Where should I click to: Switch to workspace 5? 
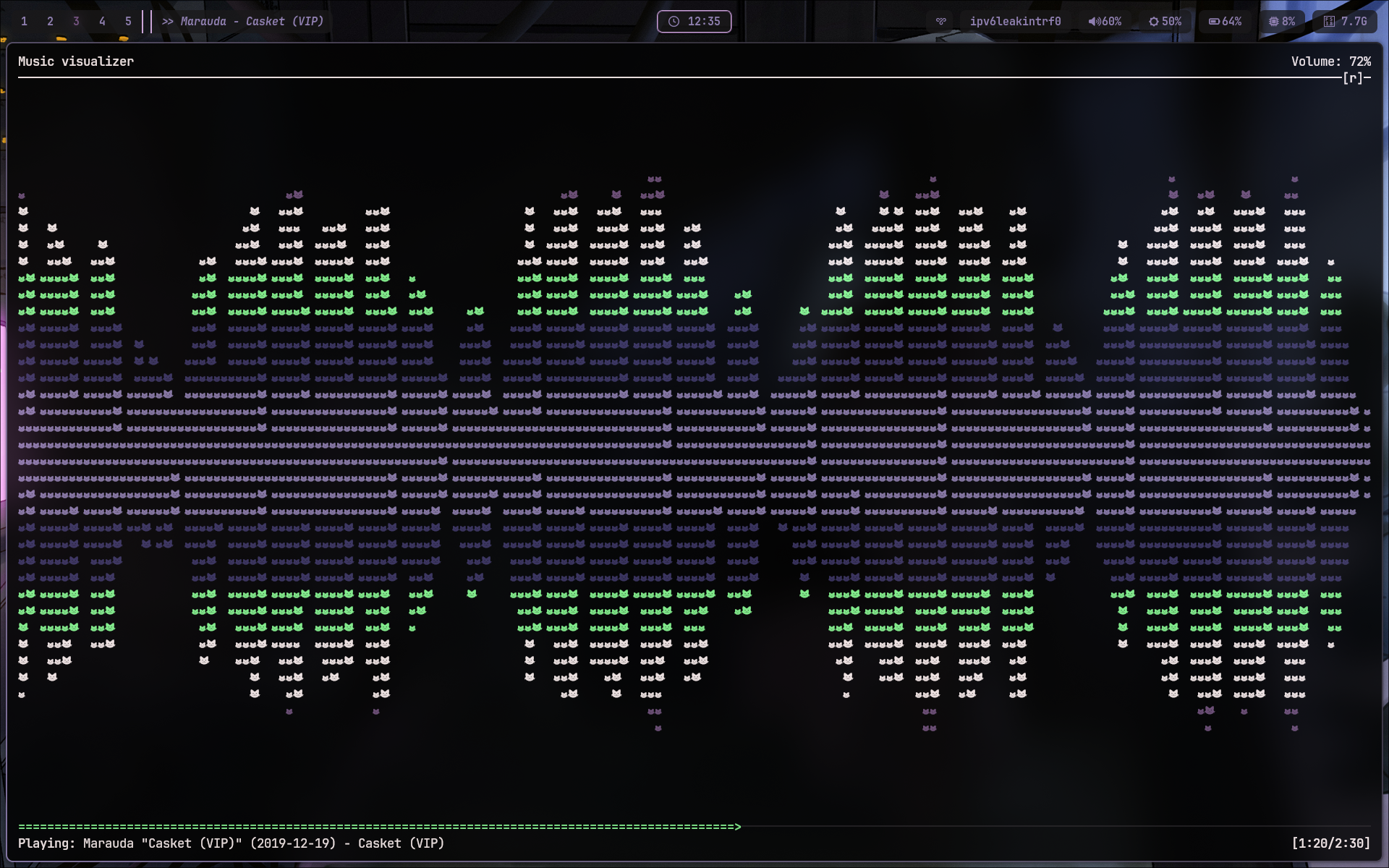pyautogui.click(x=128, y=22)
